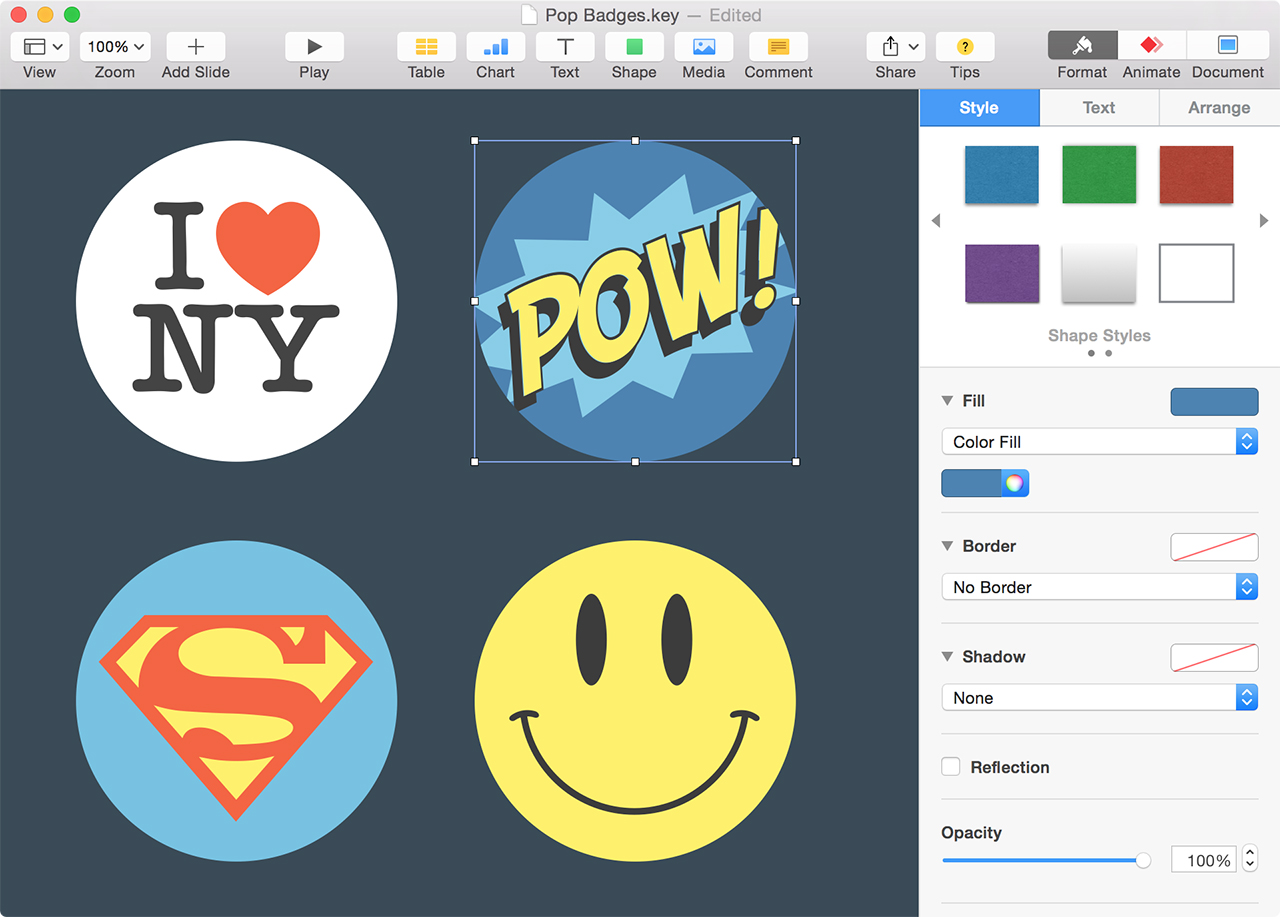This screenshot has height=917, width=1280.
Task: Open the color wheel picker
Action: tap(1015, 484)
